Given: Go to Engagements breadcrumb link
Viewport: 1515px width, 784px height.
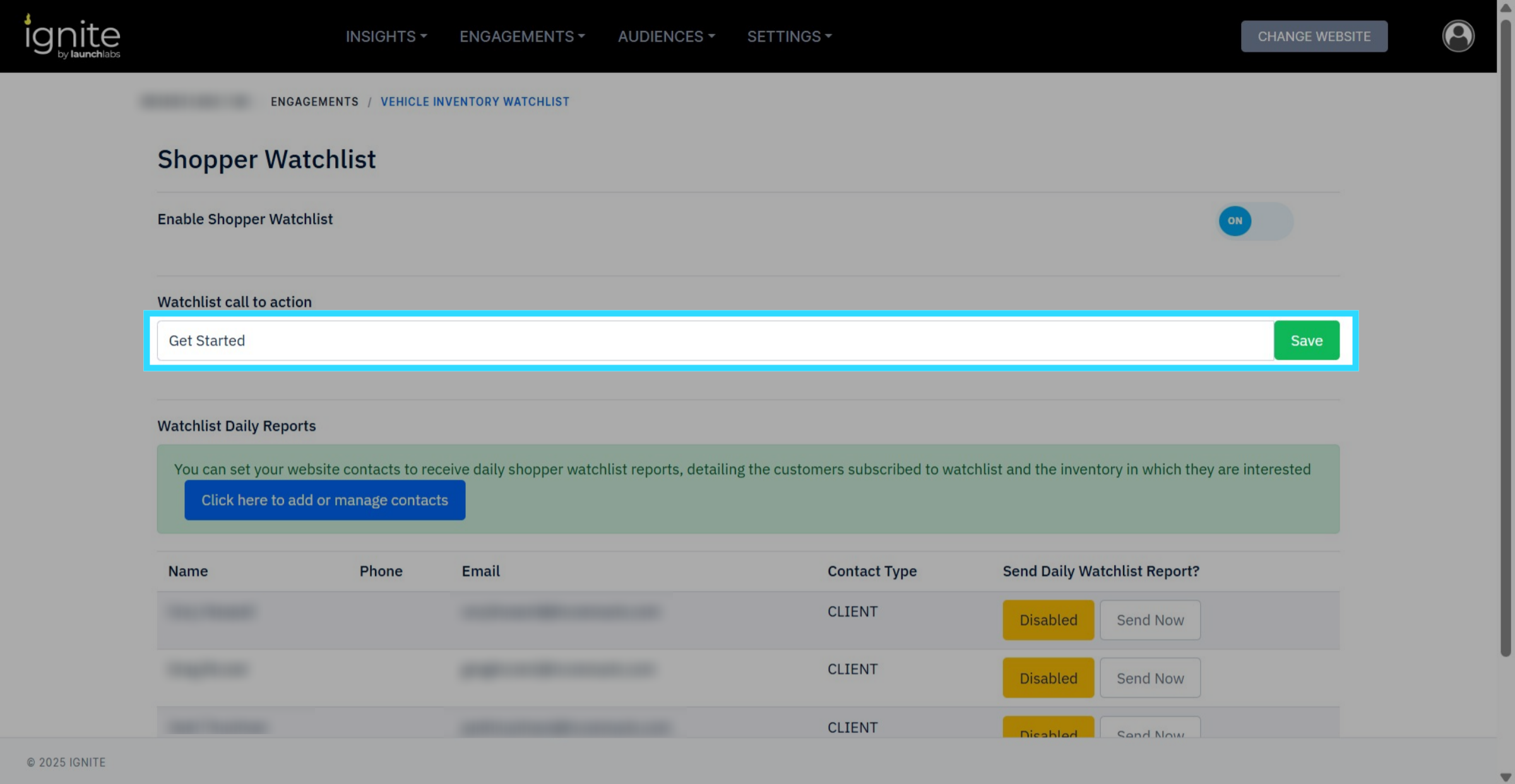Looking at the screenshot, I should [314, 102].
